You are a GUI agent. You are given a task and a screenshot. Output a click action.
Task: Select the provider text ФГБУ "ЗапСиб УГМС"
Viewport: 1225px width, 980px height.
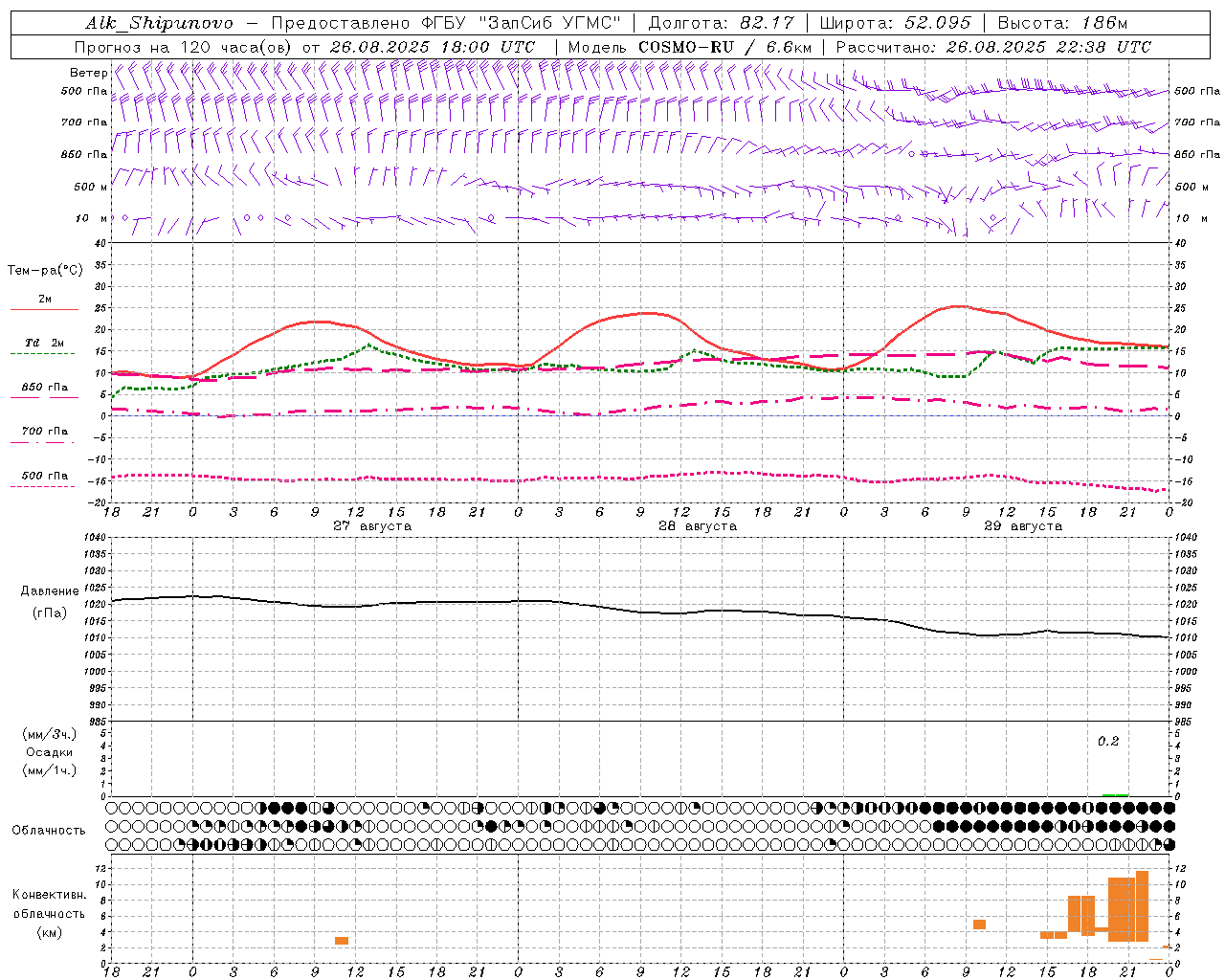pos(522,23)
